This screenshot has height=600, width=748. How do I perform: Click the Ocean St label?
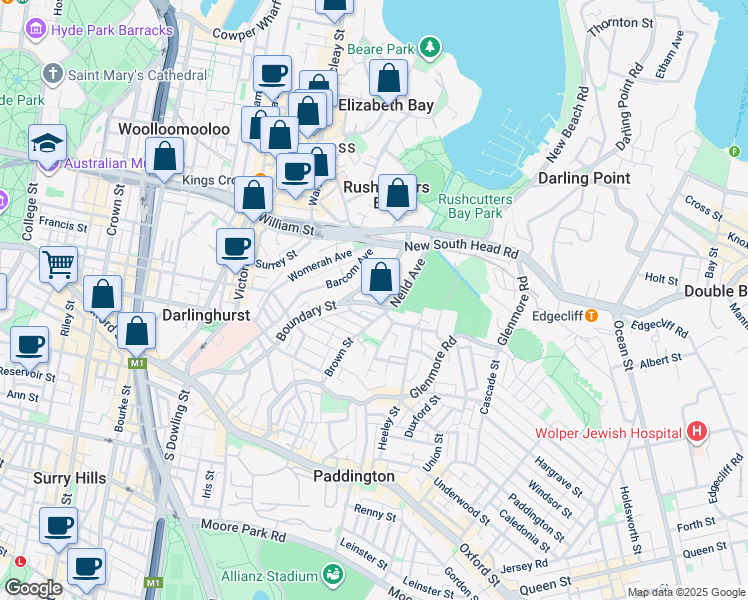[x=622, y=345]
